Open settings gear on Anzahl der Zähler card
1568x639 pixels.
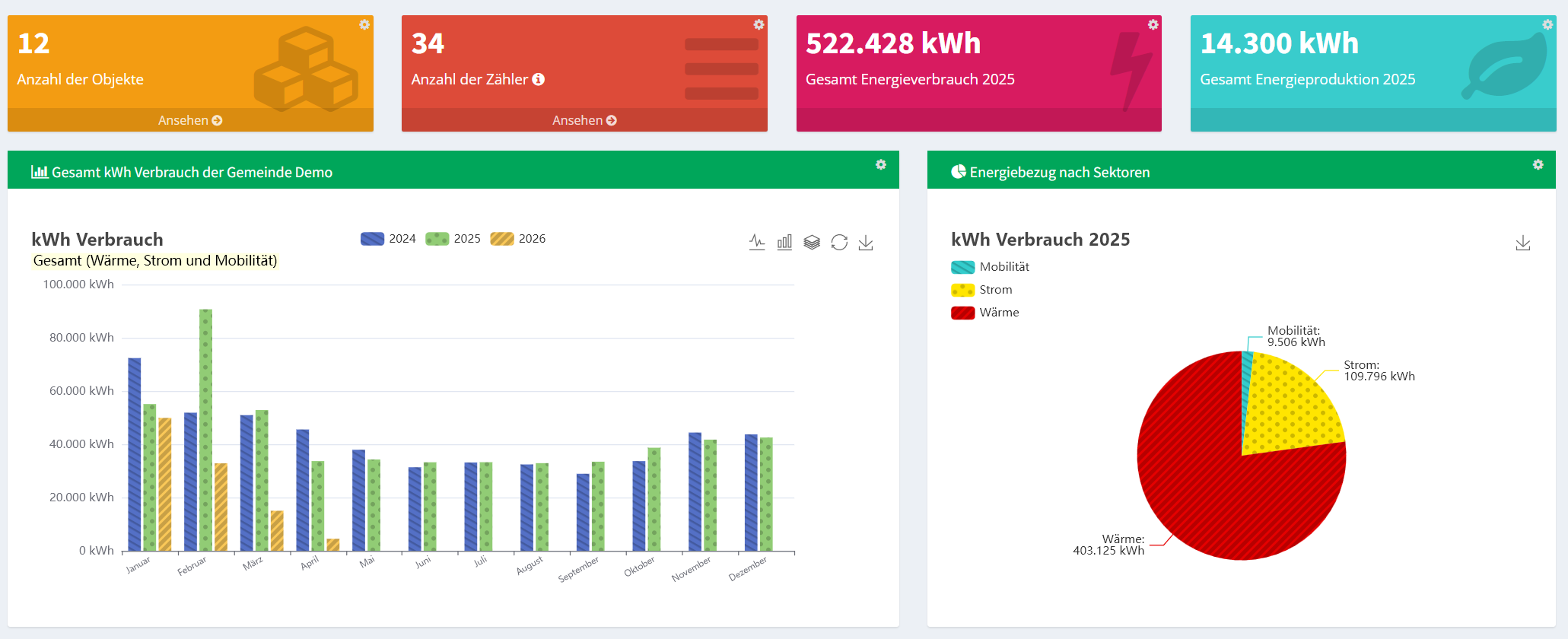(x=759, y=25)
